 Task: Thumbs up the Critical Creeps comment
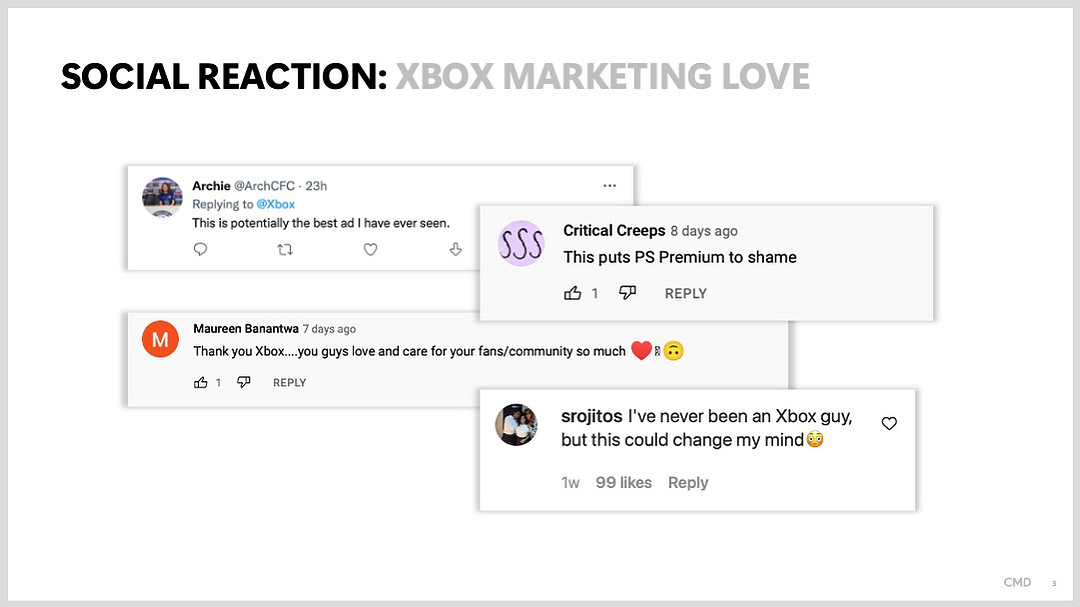572,294
